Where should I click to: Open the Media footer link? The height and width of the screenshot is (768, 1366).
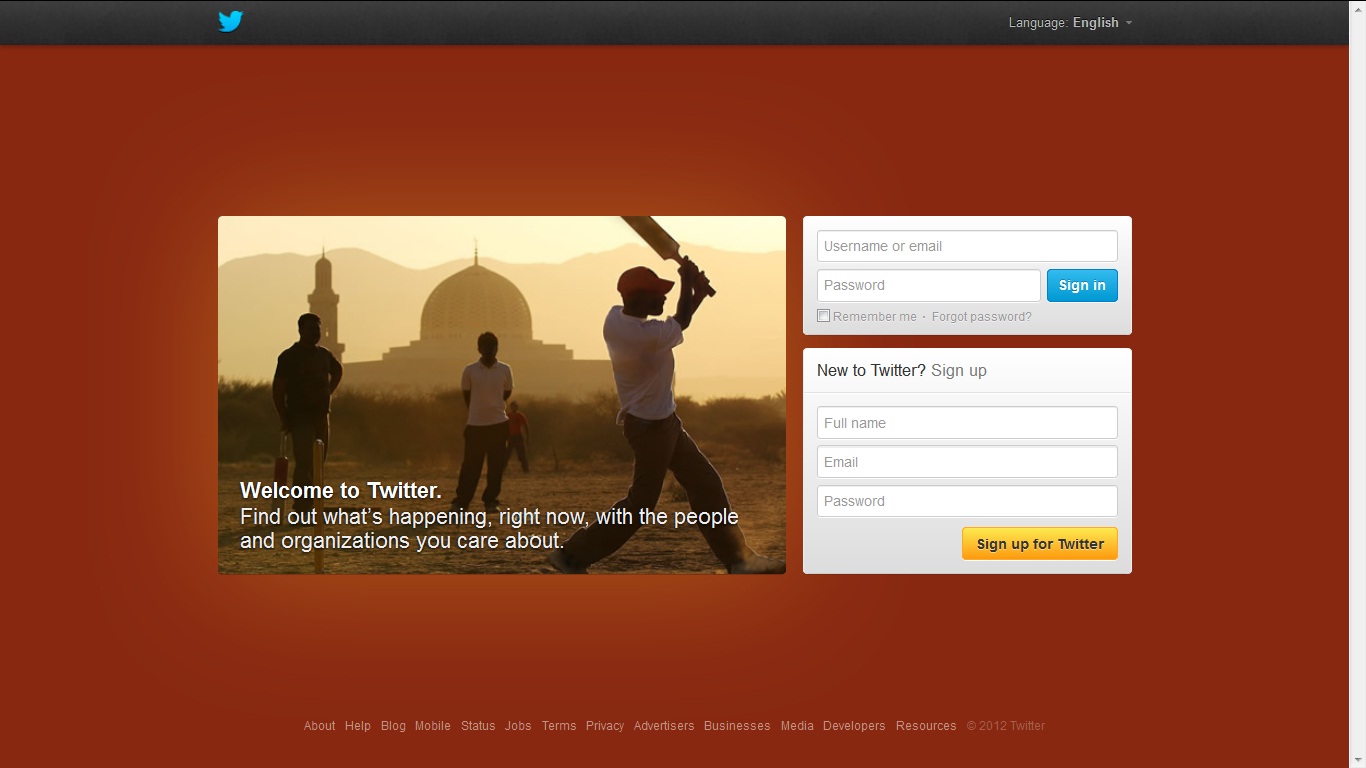click(797, 726)
